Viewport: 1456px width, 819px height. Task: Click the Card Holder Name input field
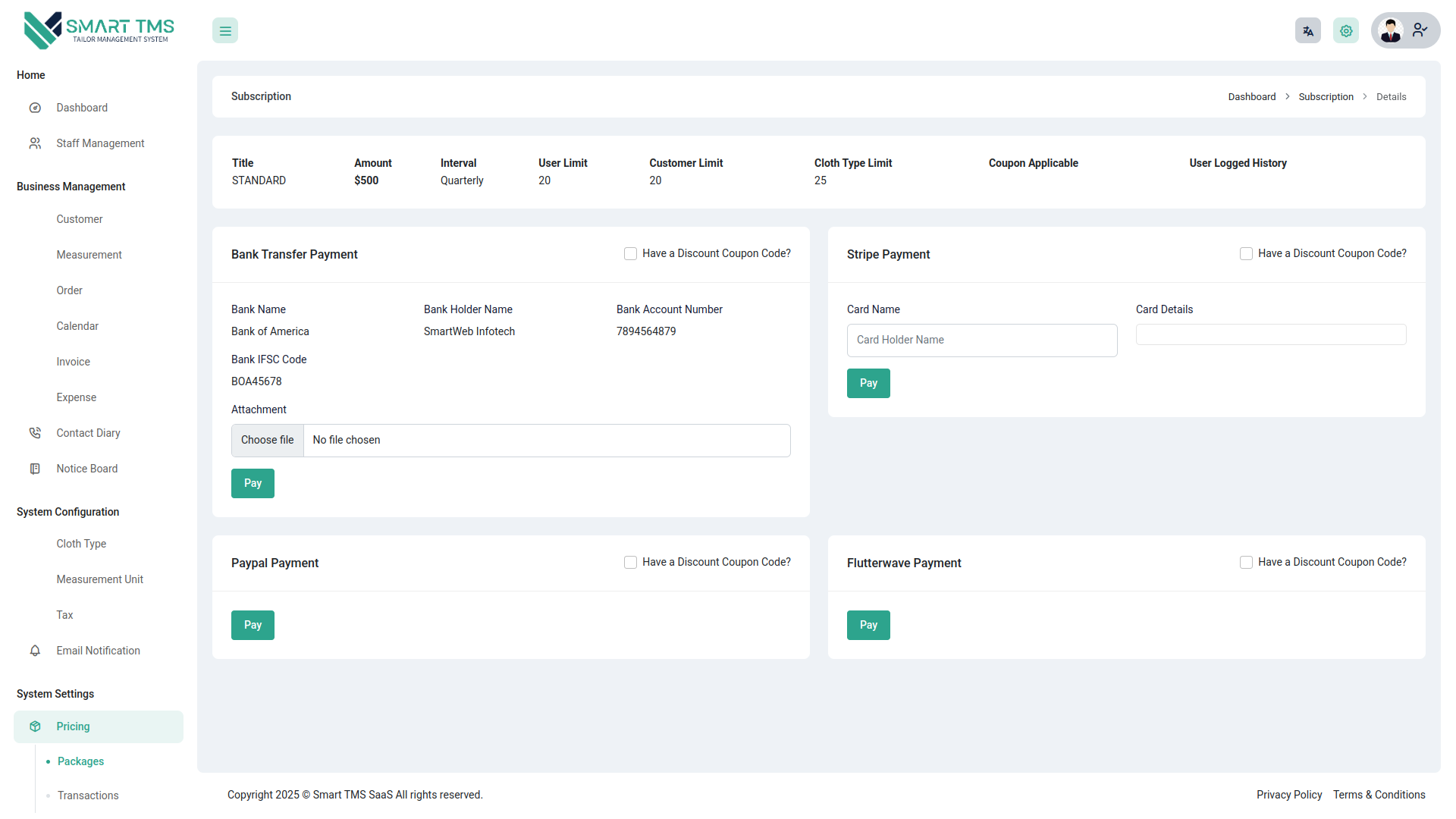point(981,340)
